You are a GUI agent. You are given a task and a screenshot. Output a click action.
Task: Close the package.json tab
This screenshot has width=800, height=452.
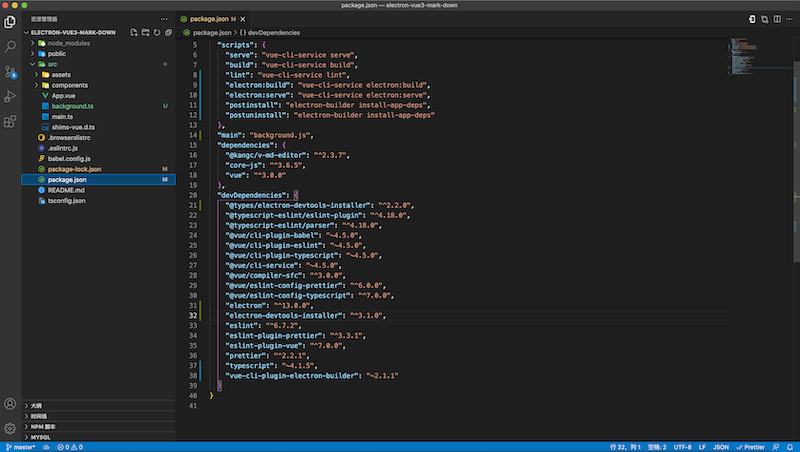243,19
